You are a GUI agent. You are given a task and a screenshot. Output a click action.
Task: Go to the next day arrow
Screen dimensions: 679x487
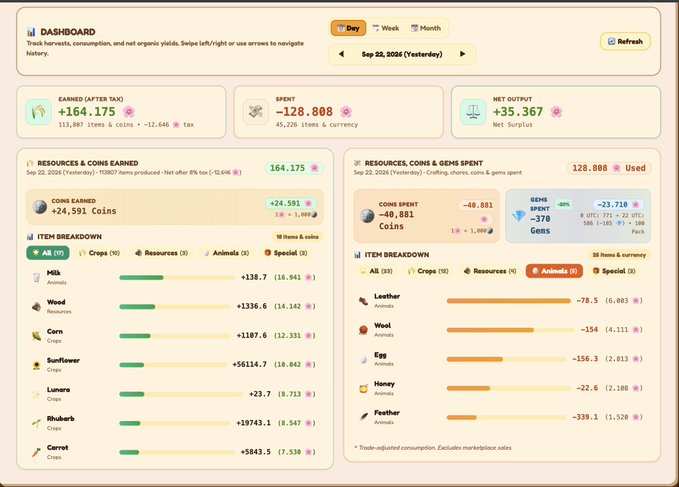point(462,54)
